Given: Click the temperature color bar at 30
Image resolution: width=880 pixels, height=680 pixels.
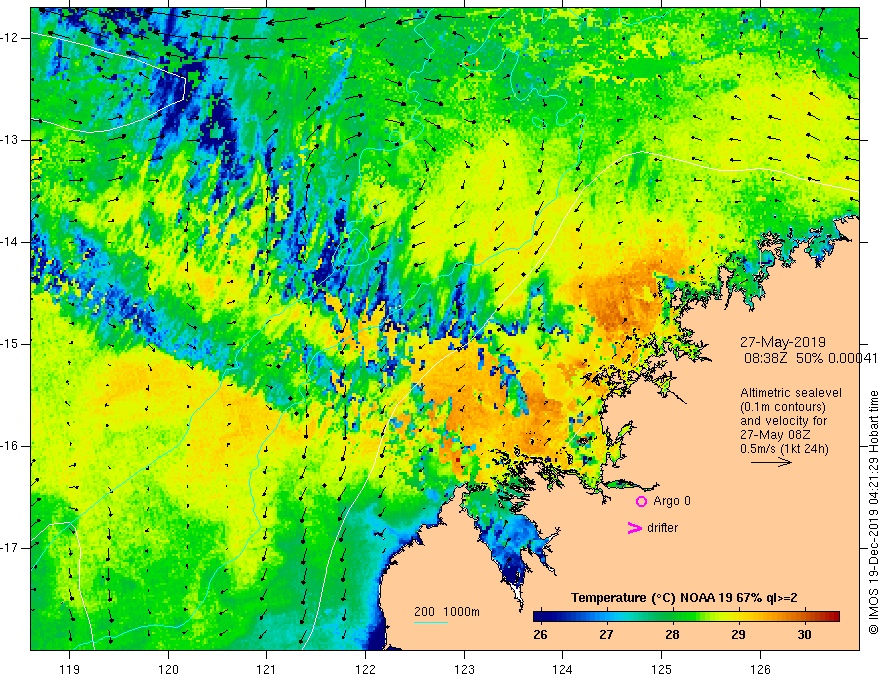Looking at the screenshot, I should 805,617.
